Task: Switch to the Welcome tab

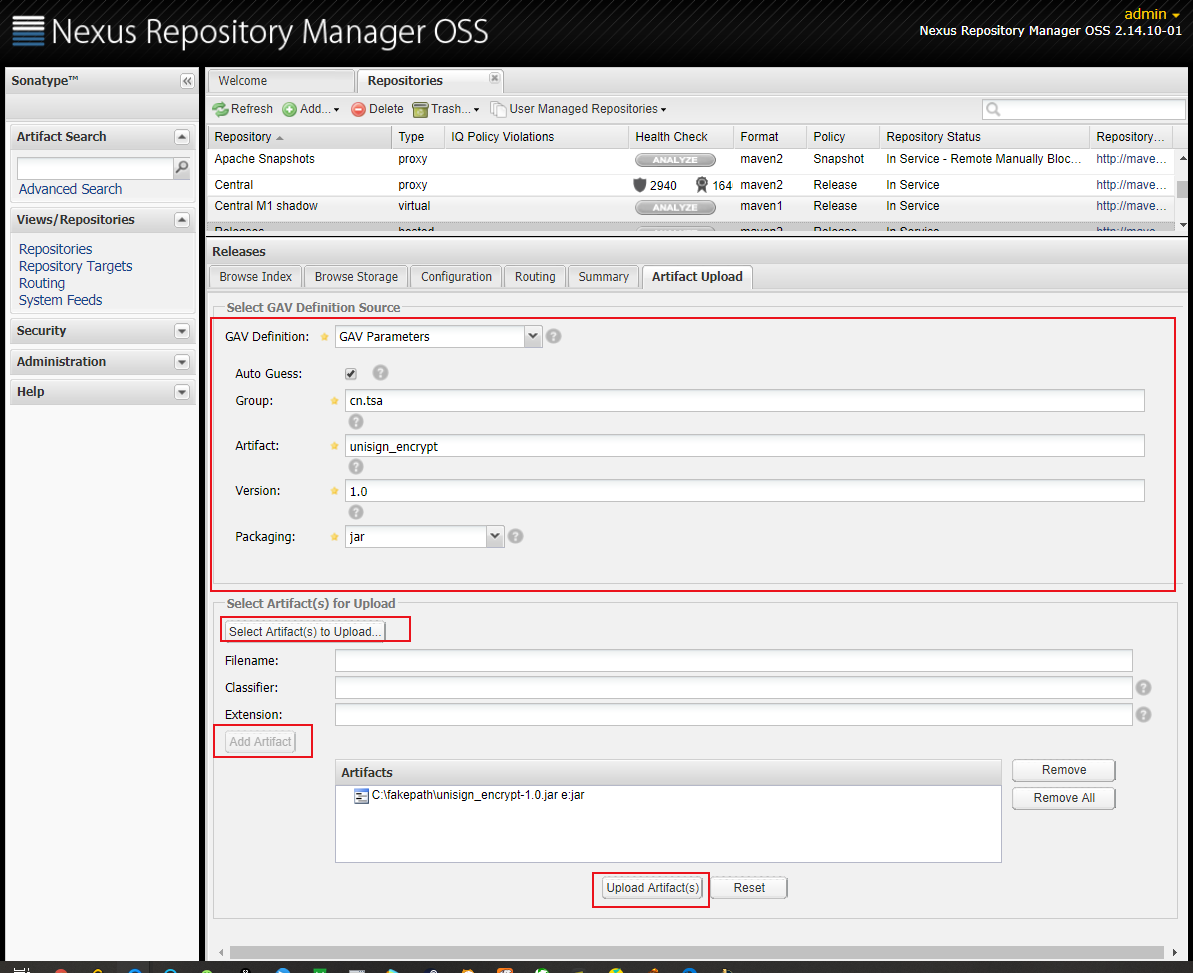Action: click(x=281, y=81)
